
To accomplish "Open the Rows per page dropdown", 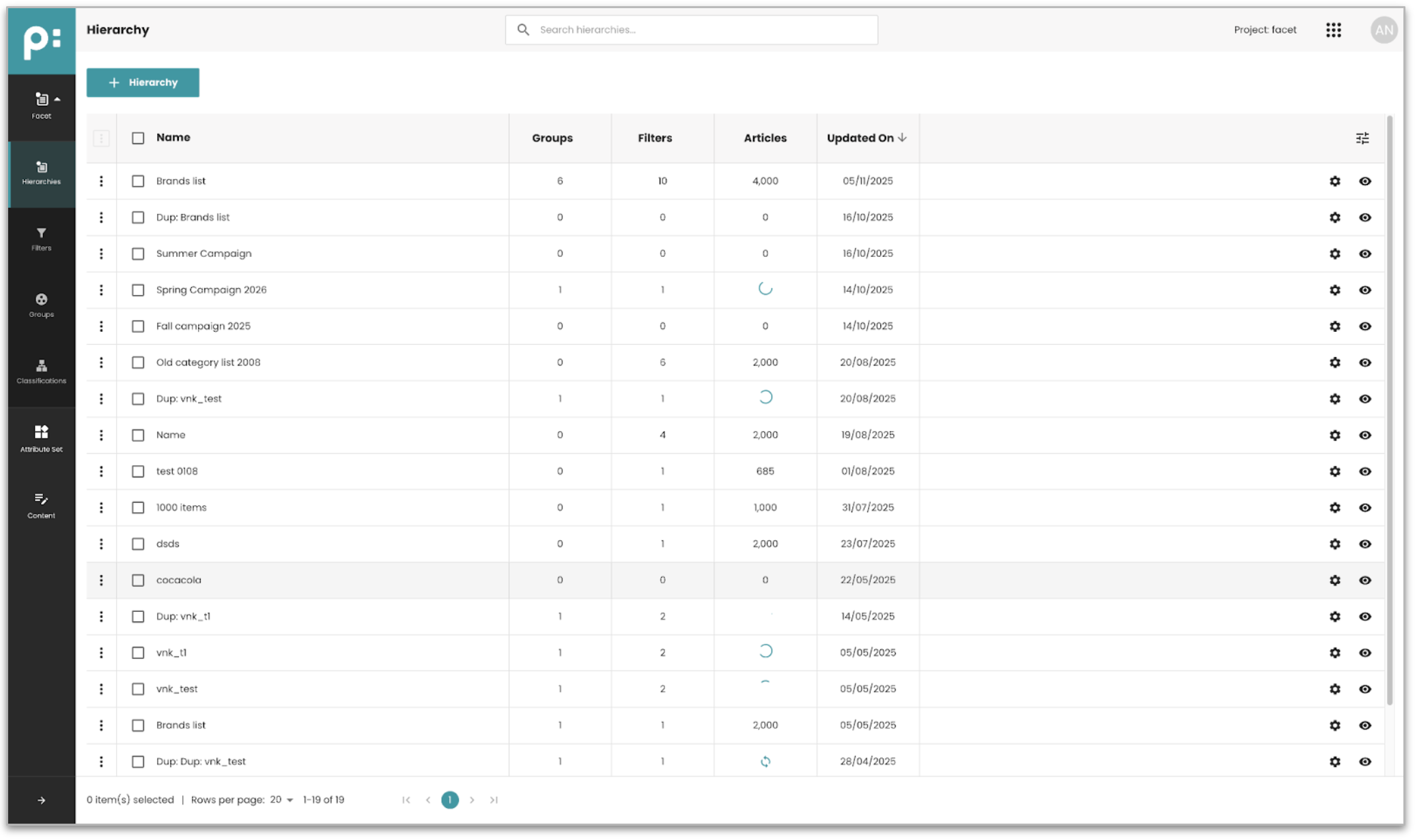I will tap(281, 800).
